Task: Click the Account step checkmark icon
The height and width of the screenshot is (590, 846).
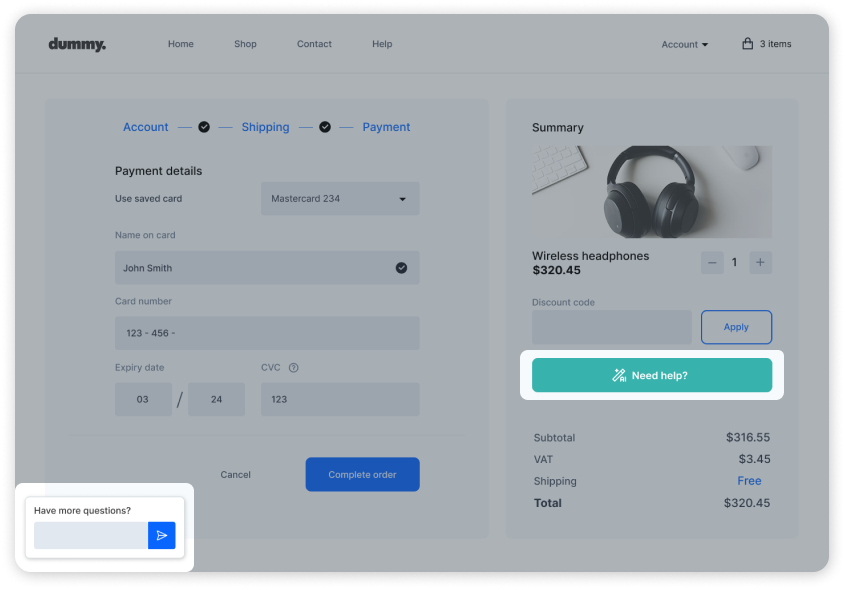Action: coord(204,127)
